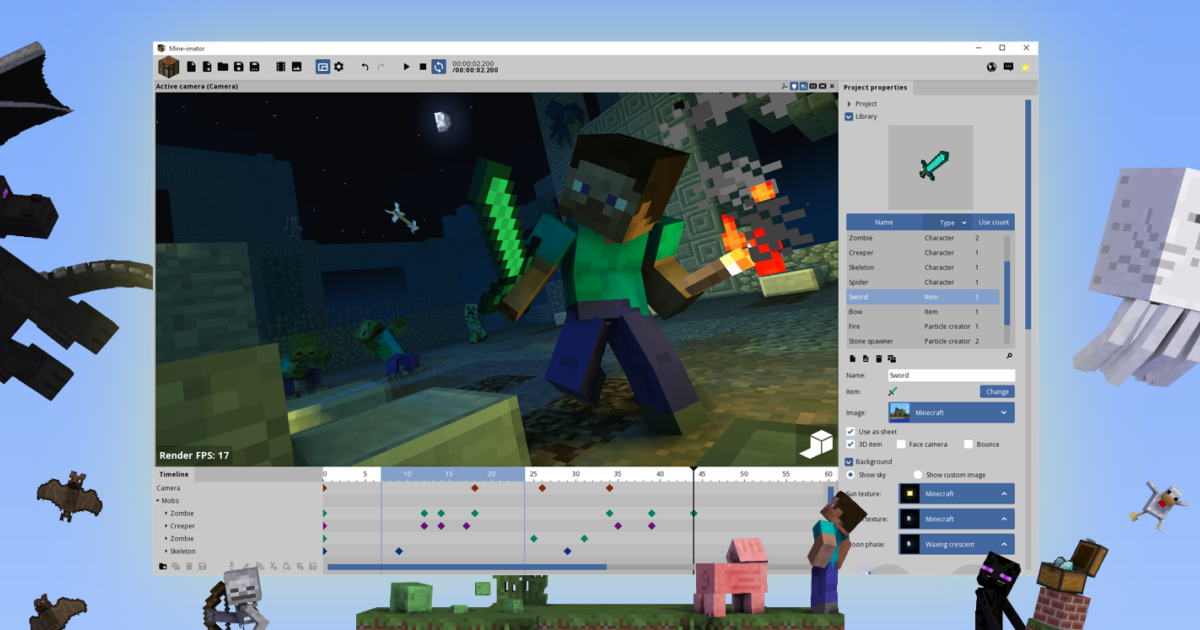Click the play animation button

click(x=406, y=67)
